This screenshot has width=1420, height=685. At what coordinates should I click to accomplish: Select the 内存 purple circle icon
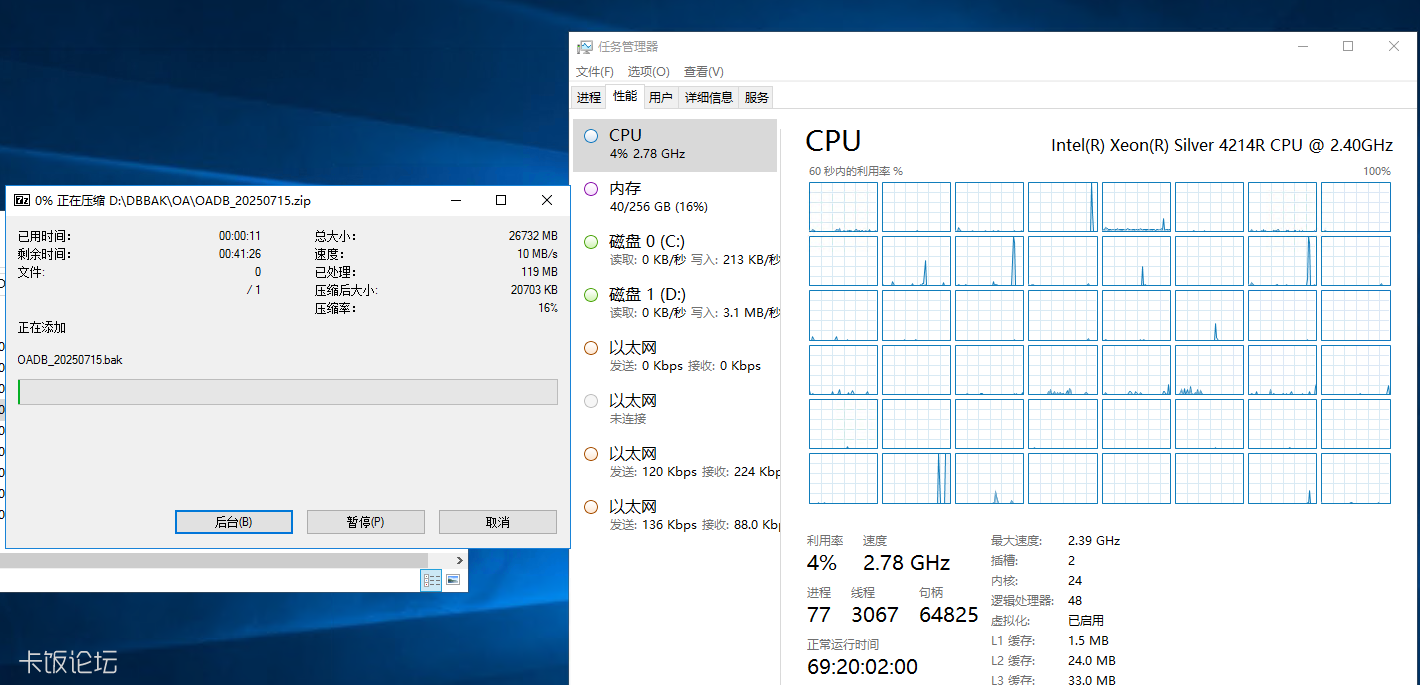coord(590,189)
